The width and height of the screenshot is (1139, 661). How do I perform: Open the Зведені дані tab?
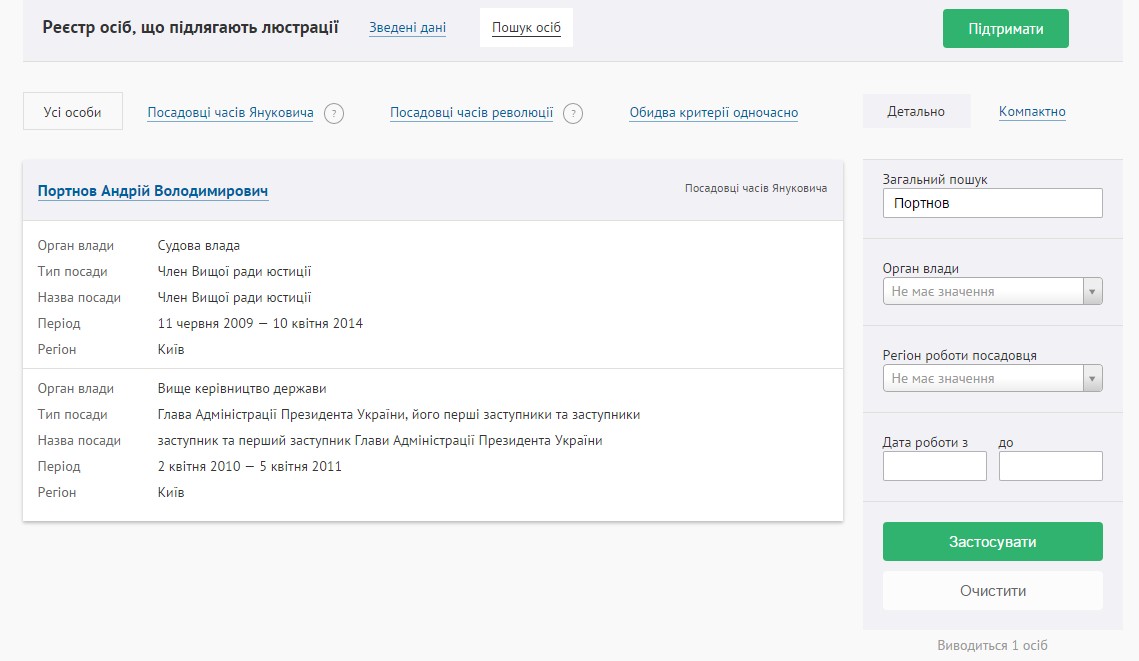click(x=407, y=28)
